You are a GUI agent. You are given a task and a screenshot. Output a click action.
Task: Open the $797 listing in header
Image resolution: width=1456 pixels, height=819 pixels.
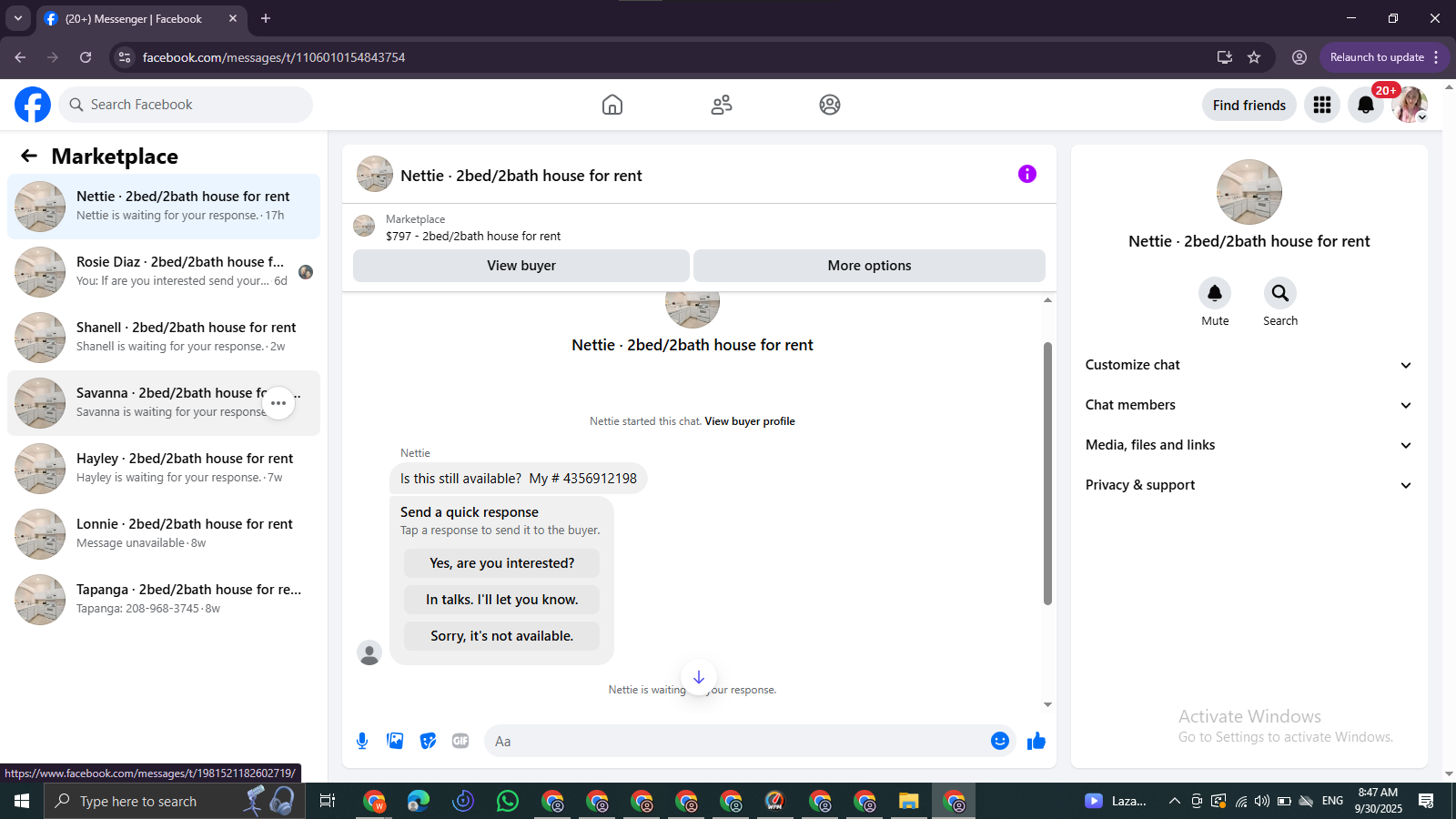(x=473, y=236)
